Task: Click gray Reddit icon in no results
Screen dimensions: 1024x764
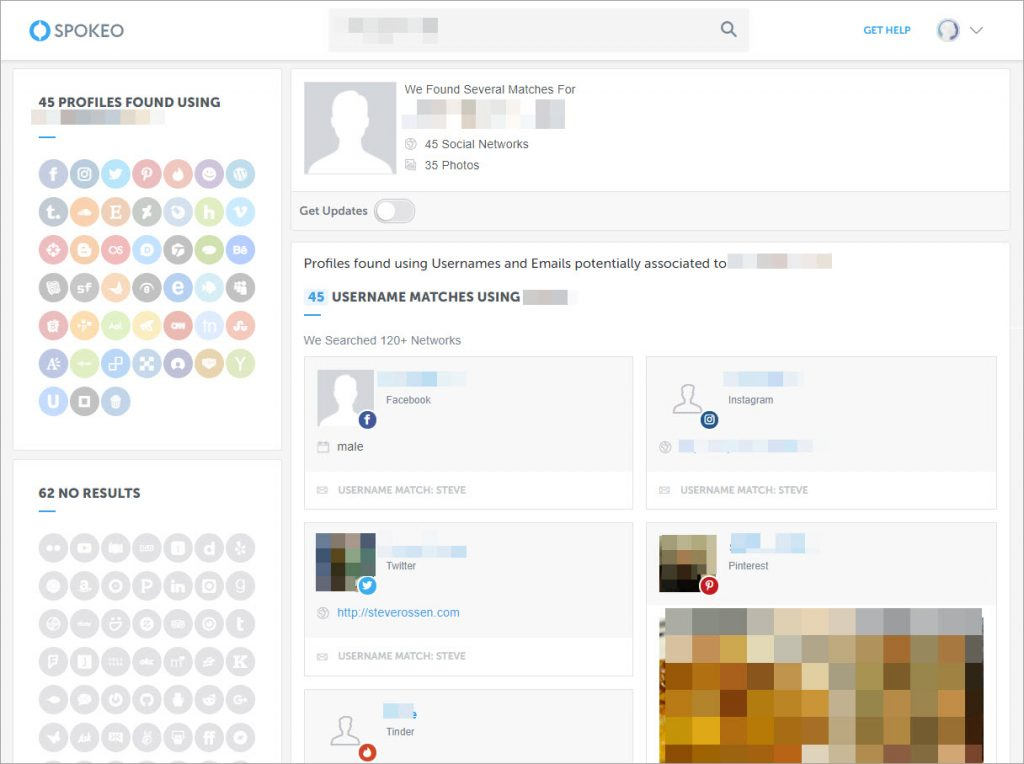Action: coord(209,699)
